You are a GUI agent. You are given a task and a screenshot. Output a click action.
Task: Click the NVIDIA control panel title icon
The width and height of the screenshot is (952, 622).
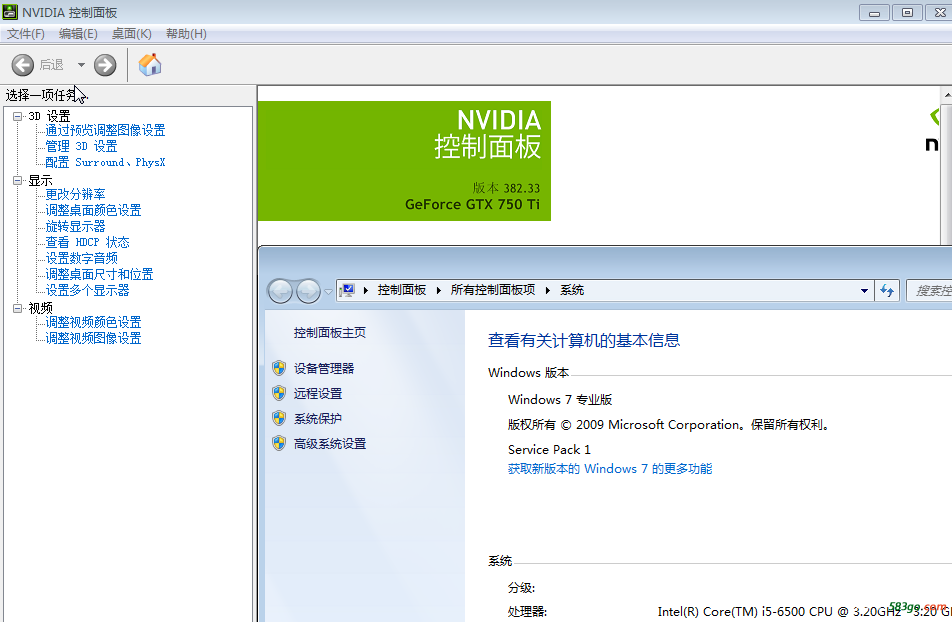click(x=10, y=12)
